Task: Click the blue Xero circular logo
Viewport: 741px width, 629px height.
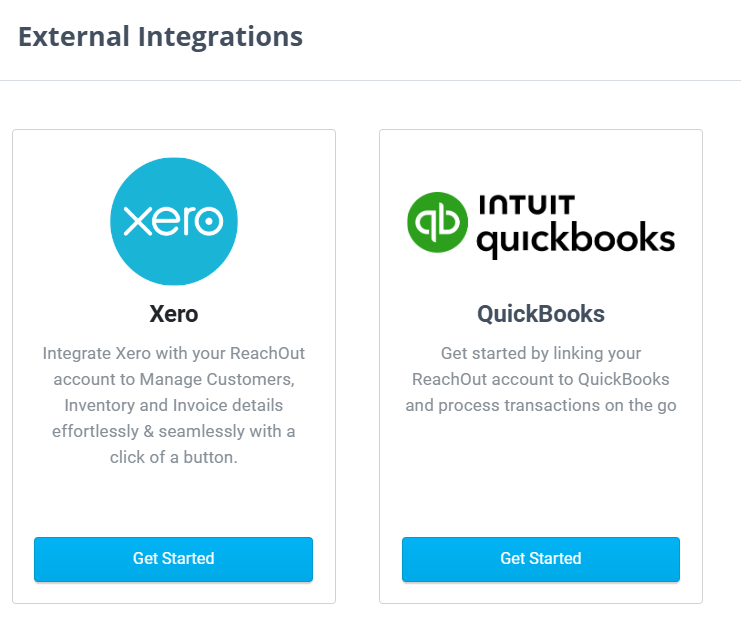Action: click(174, 221)
